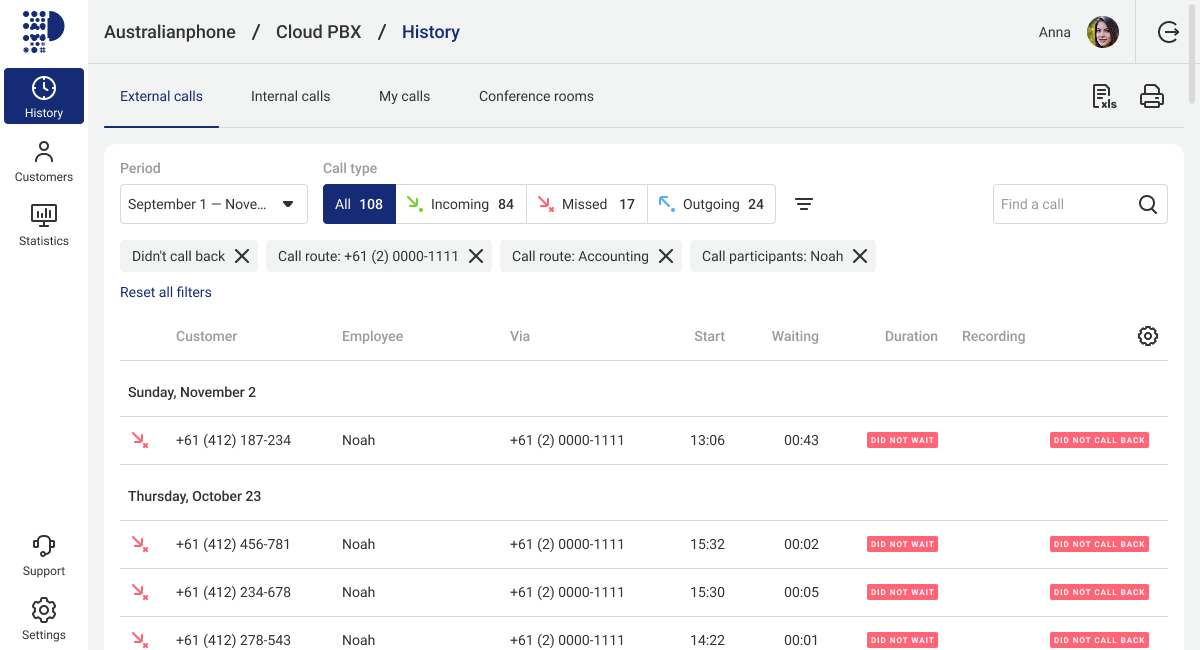Screen dimensions: 1200x650
Task: Select All 108 call type
Action: (359, 204)
